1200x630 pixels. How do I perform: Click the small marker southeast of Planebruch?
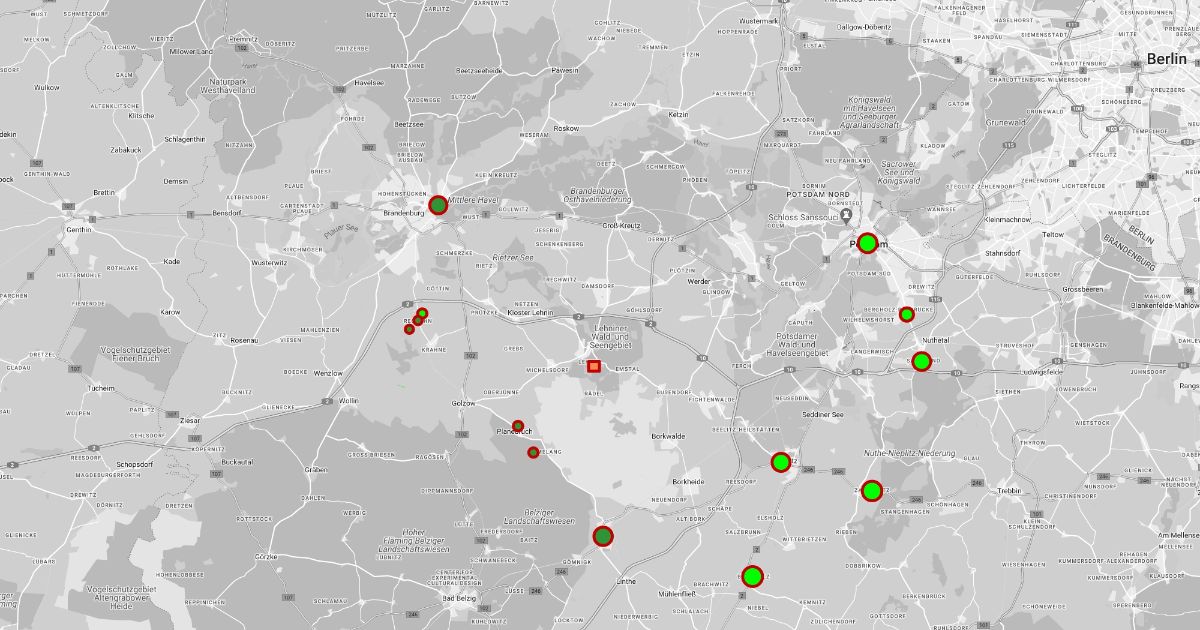coord(534,453)
